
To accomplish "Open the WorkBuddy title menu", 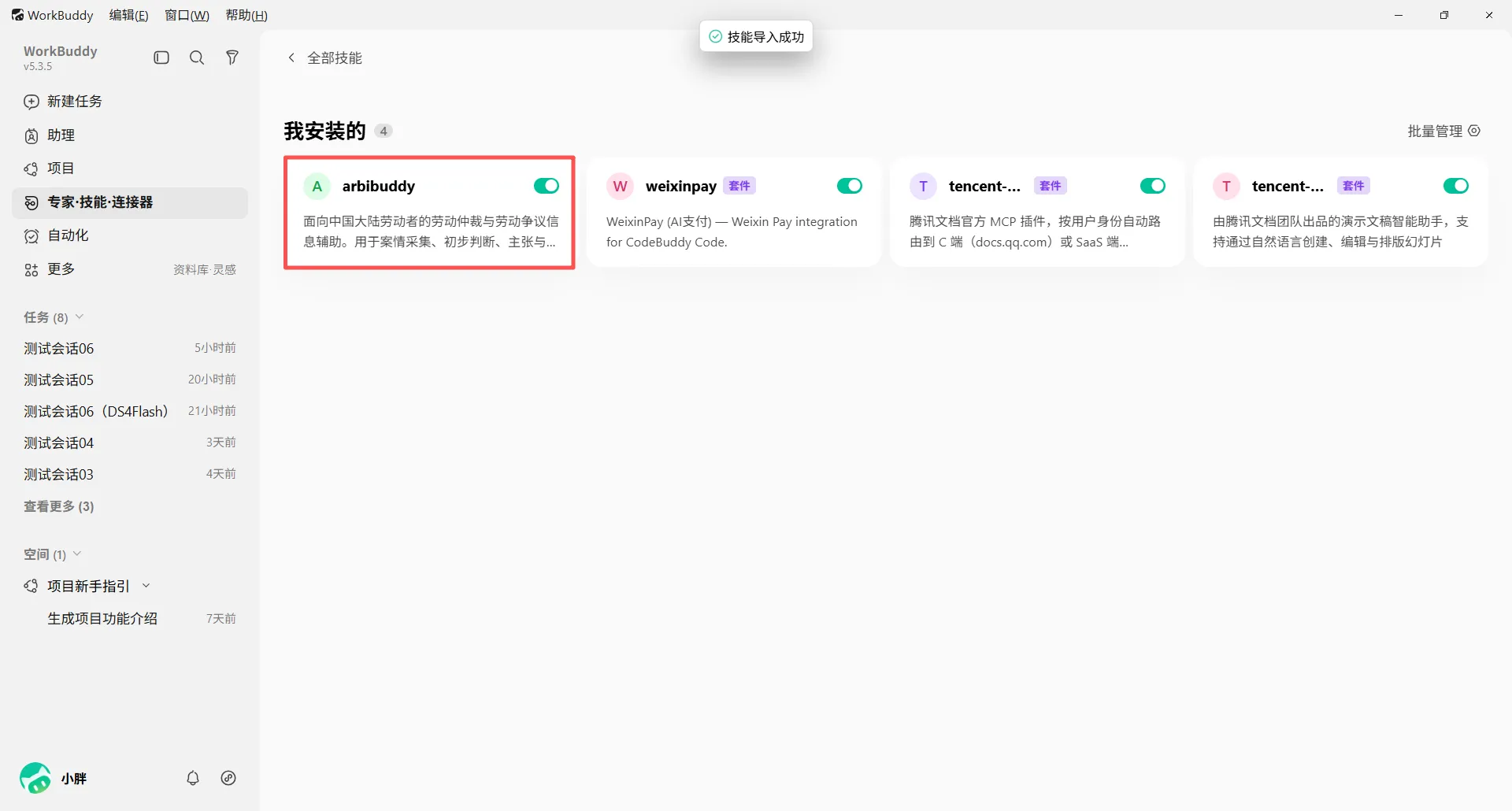I will tap(52, 15).
